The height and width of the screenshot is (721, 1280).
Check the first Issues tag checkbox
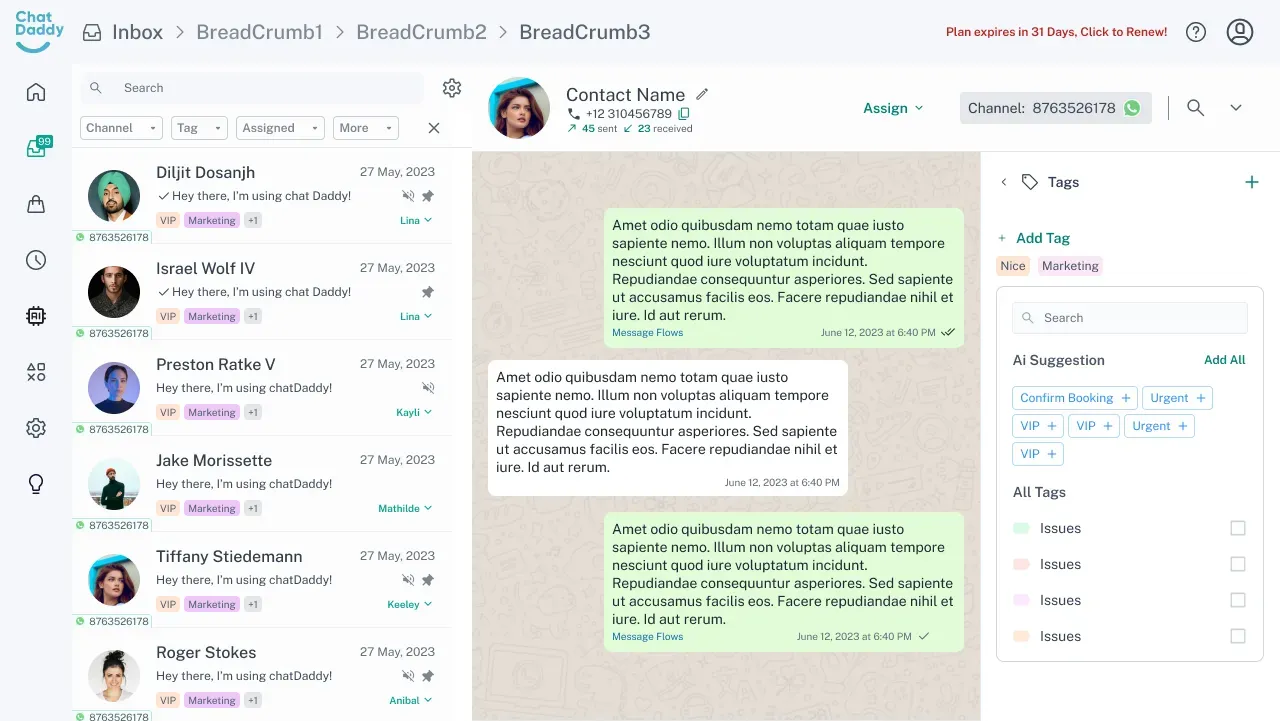[1237, 528]
